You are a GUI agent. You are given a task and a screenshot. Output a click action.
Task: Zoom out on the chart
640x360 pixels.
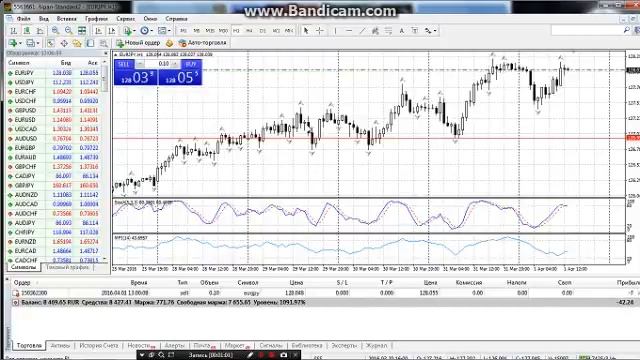(x=69, y=31)
